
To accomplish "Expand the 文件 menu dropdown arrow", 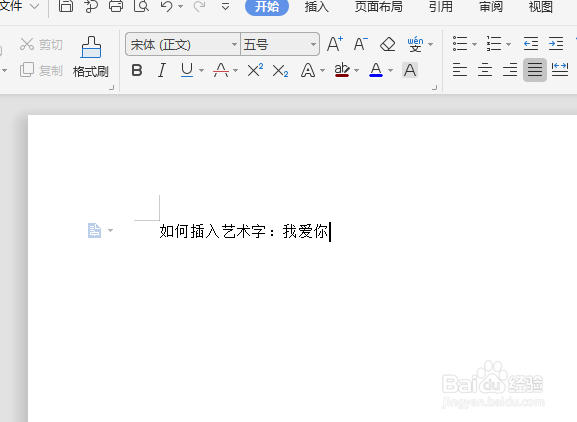I will 34,6.
